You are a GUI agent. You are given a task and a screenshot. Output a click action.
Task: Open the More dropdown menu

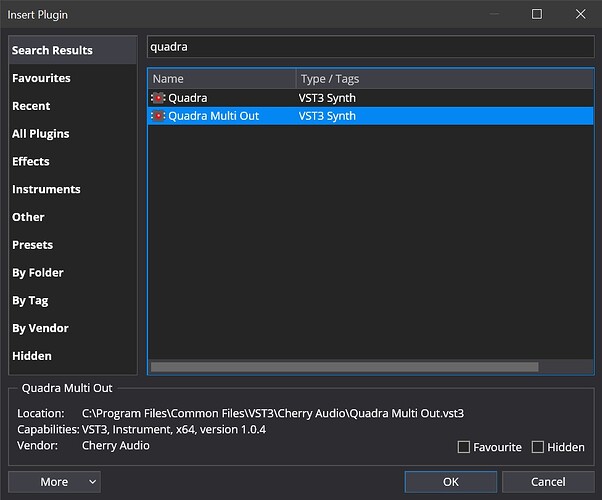(x=55, y=482)
